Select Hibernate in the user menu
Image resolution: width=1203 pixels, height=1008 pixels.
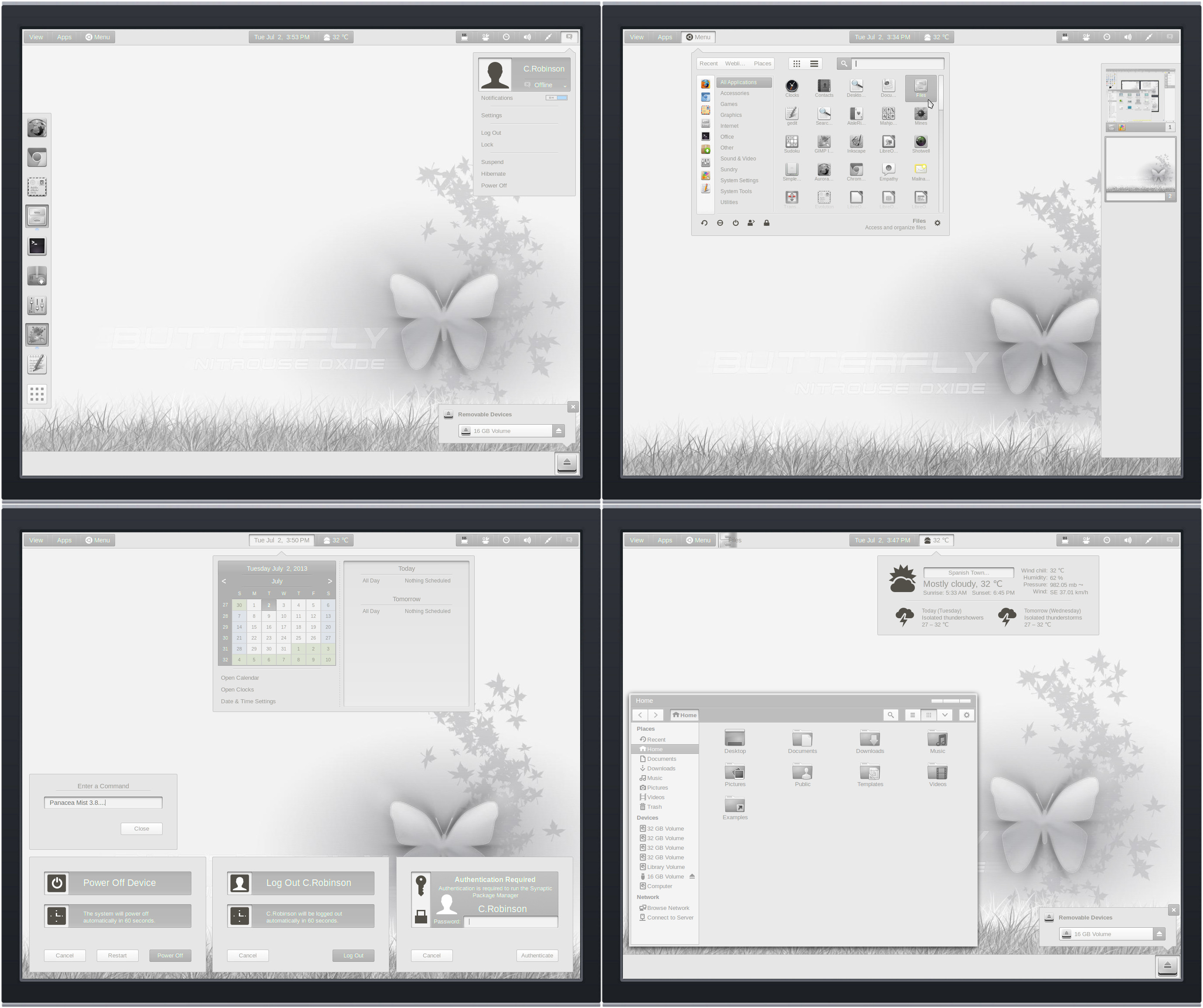coord(493,174)
